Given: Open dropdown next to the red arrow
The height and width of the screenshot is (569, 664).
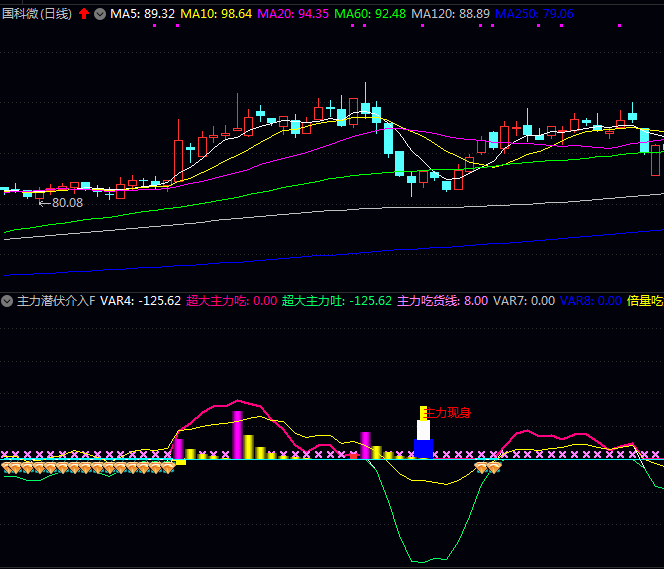Looking at the screenshot, I should [100, 15].
